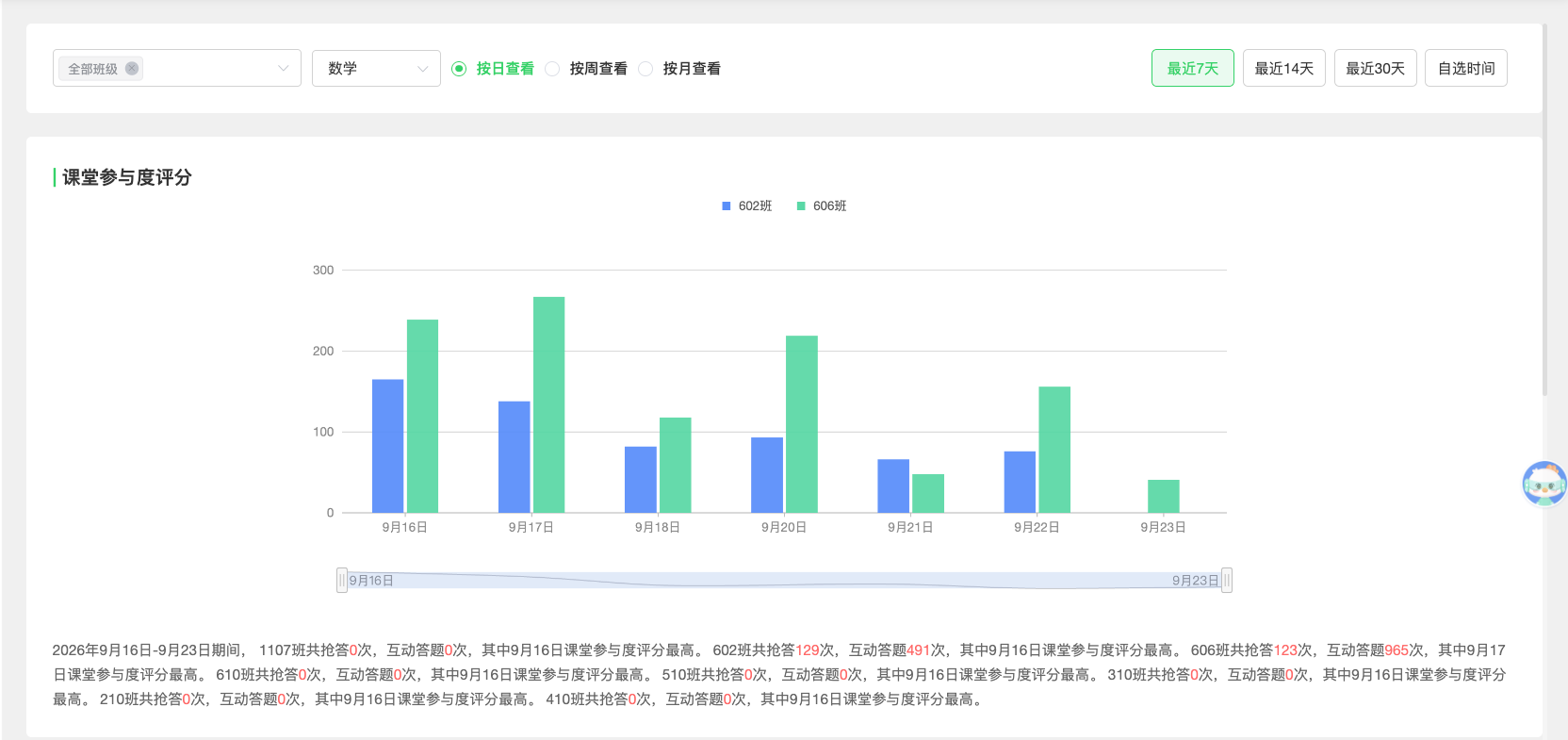Open the 数学 subject dropdown
Image resolution: width=1568 pixels, height=740 pixels.
coord(376,69)
